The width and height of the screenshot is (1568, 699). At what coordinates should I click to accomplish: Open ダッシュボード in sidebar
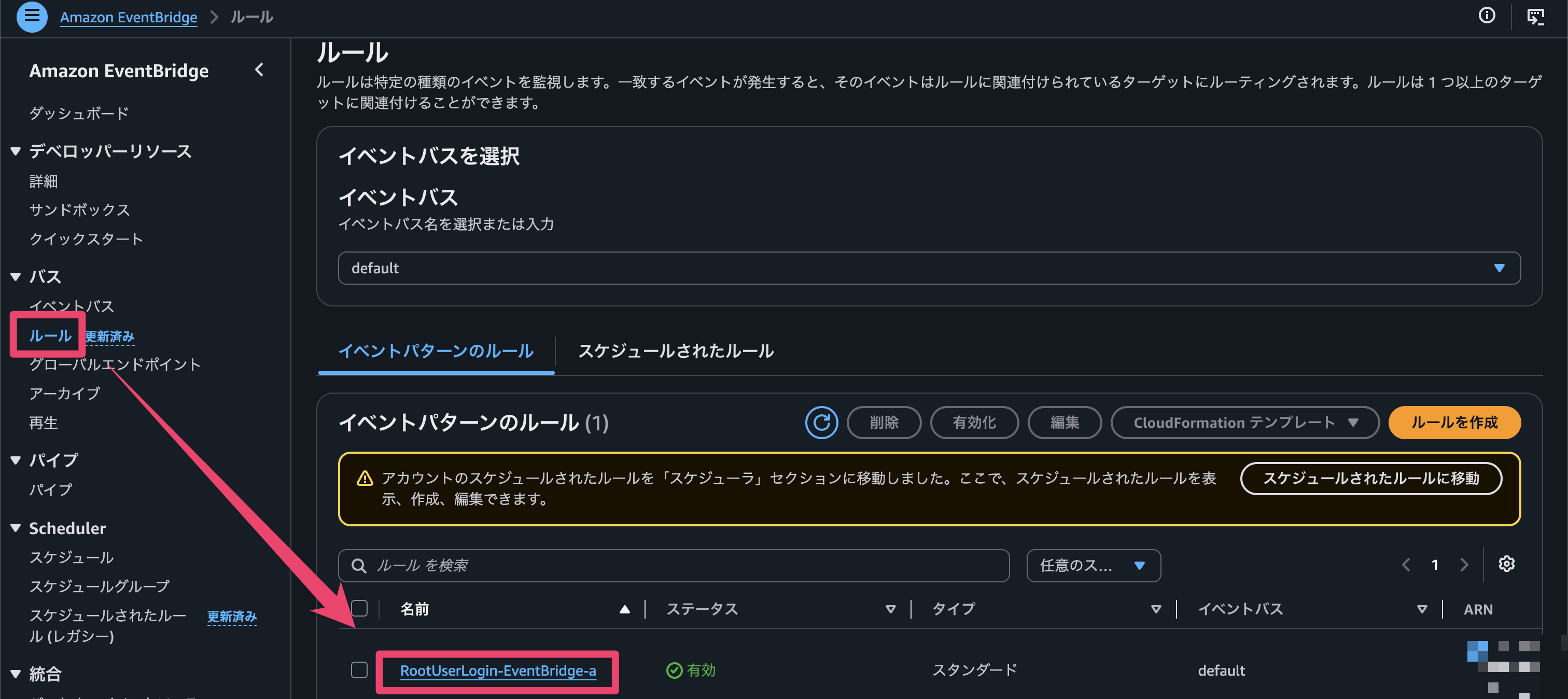pos(79,114)
